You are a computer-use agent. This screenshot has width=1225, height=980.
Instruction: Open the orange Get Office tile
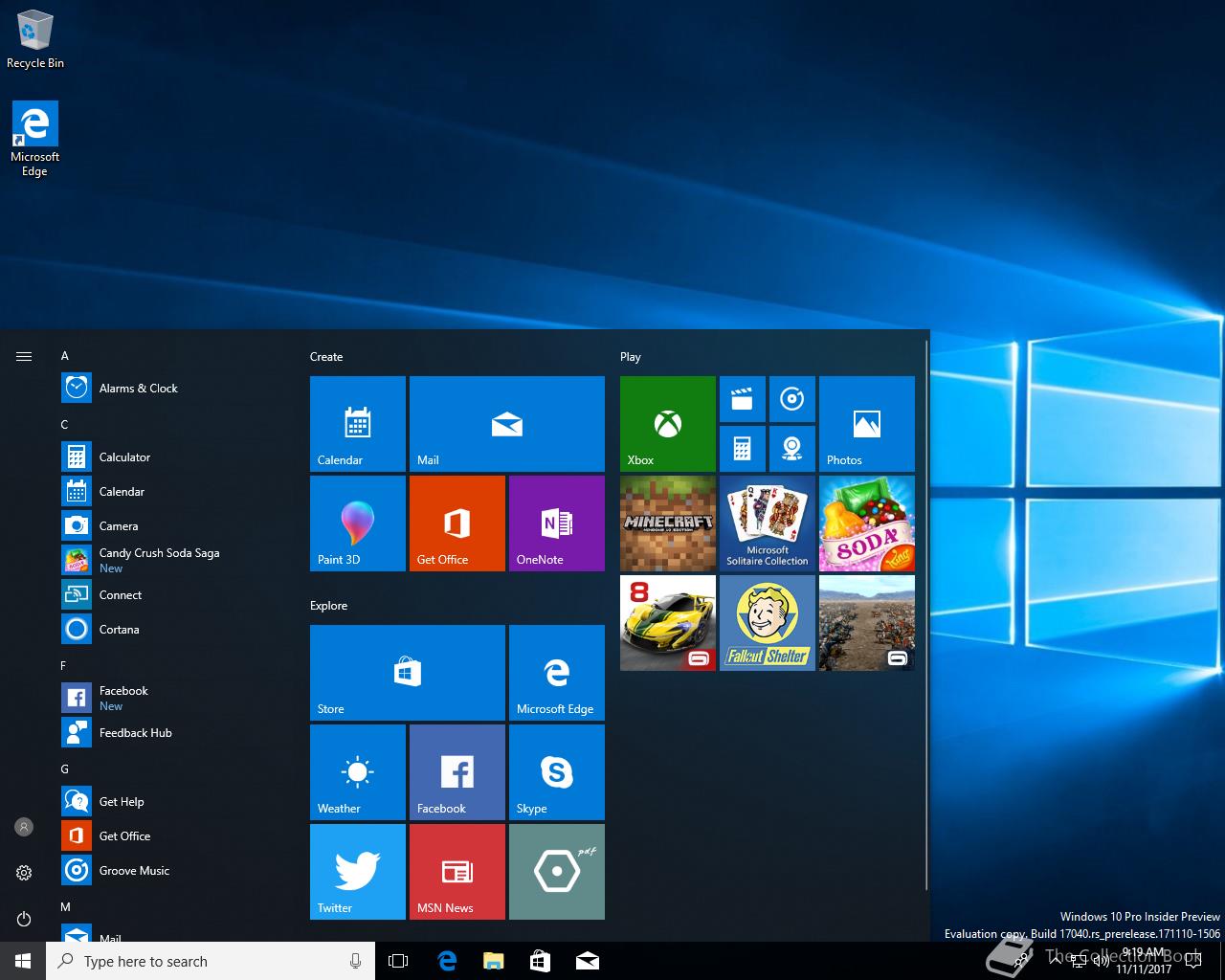point(457,523)
